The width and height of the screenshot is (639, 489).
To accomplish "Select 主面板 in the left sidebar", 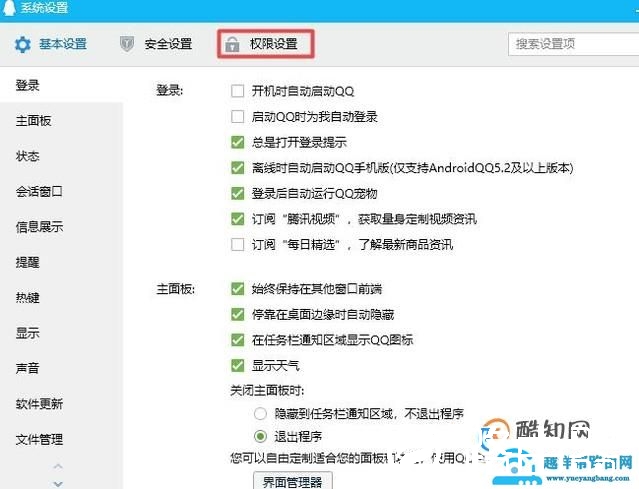I will point(33,121).
